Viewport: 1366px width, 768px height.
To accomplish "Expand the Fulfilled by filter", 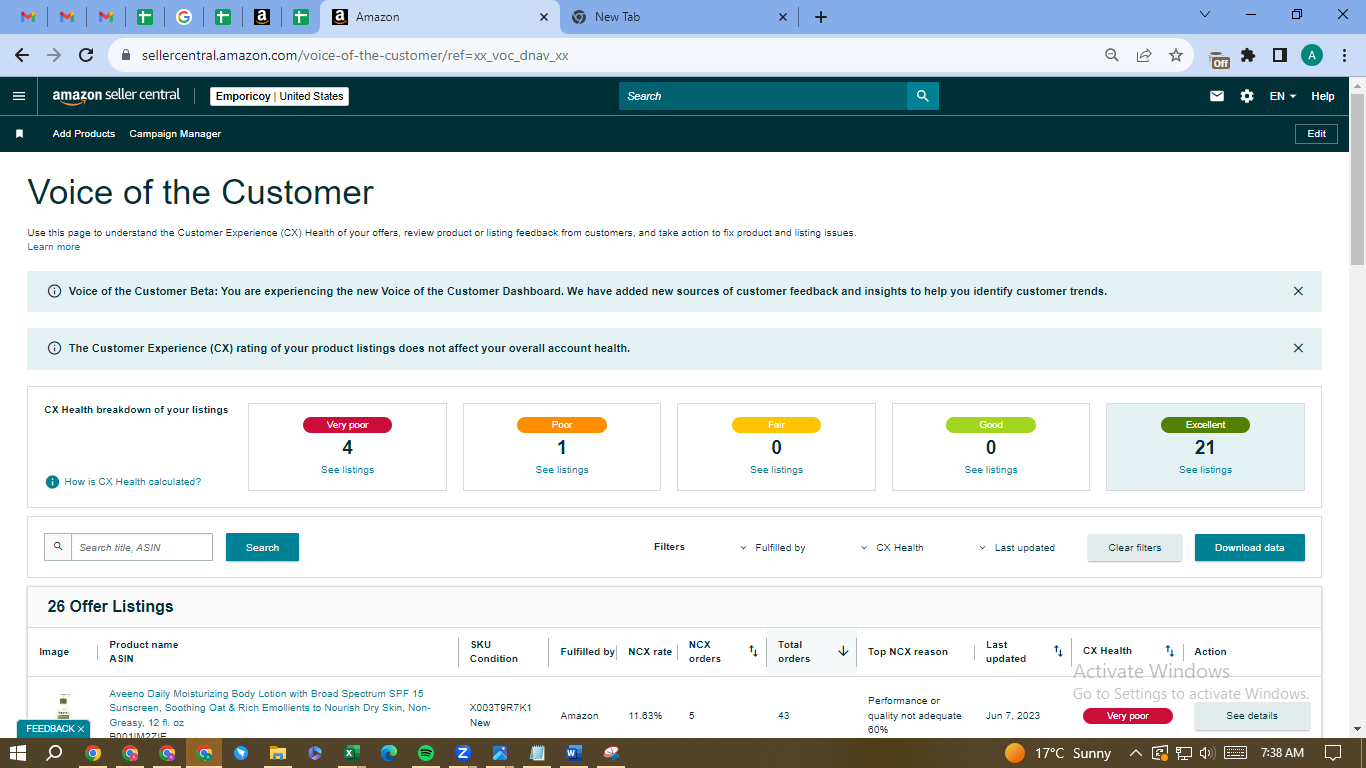I will click(x=773, y=548).
